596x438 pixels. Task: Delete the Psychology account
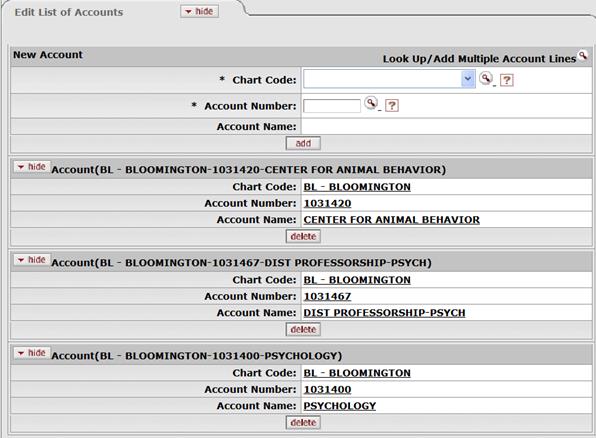pos(303,422)
